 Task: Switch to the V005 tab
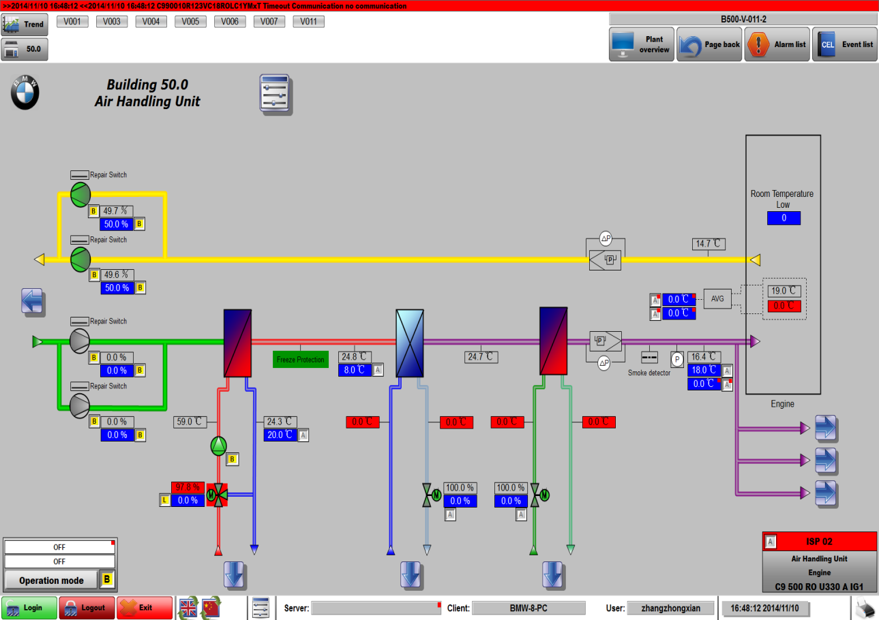click(x=191, y=22)
